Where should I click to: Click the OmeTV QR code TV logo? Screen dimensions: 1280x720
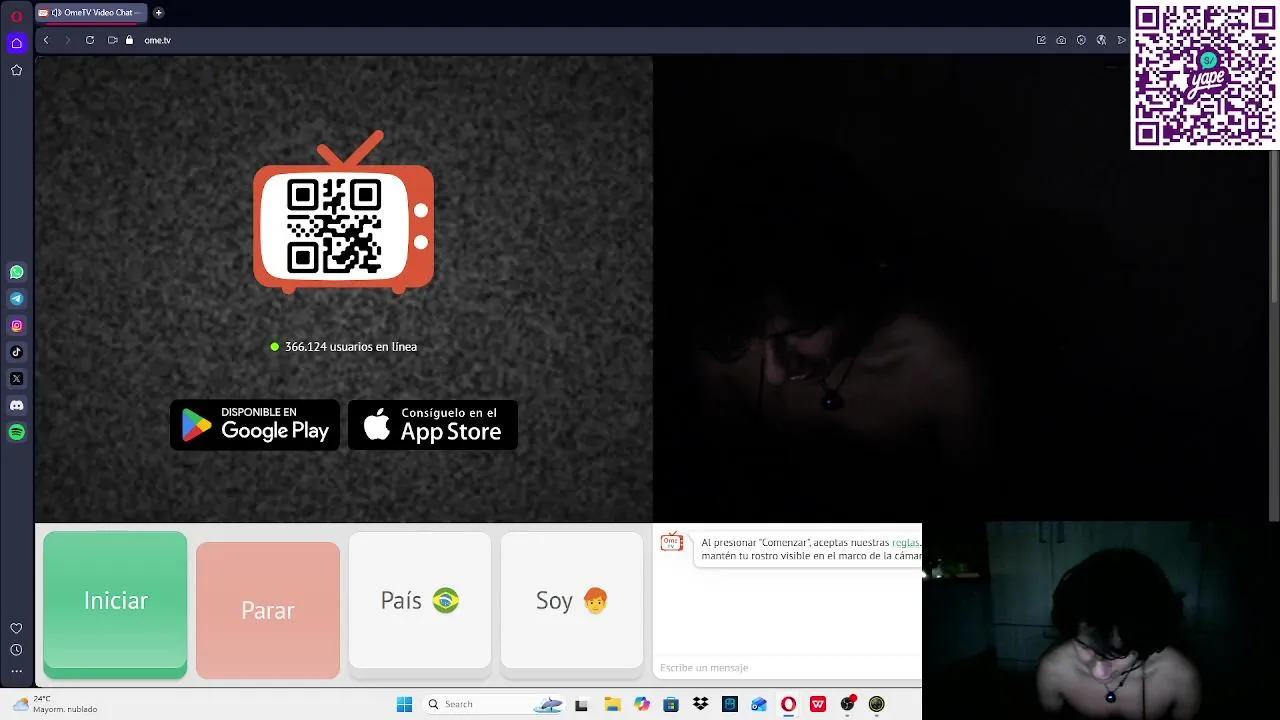(x=343, y=212)
